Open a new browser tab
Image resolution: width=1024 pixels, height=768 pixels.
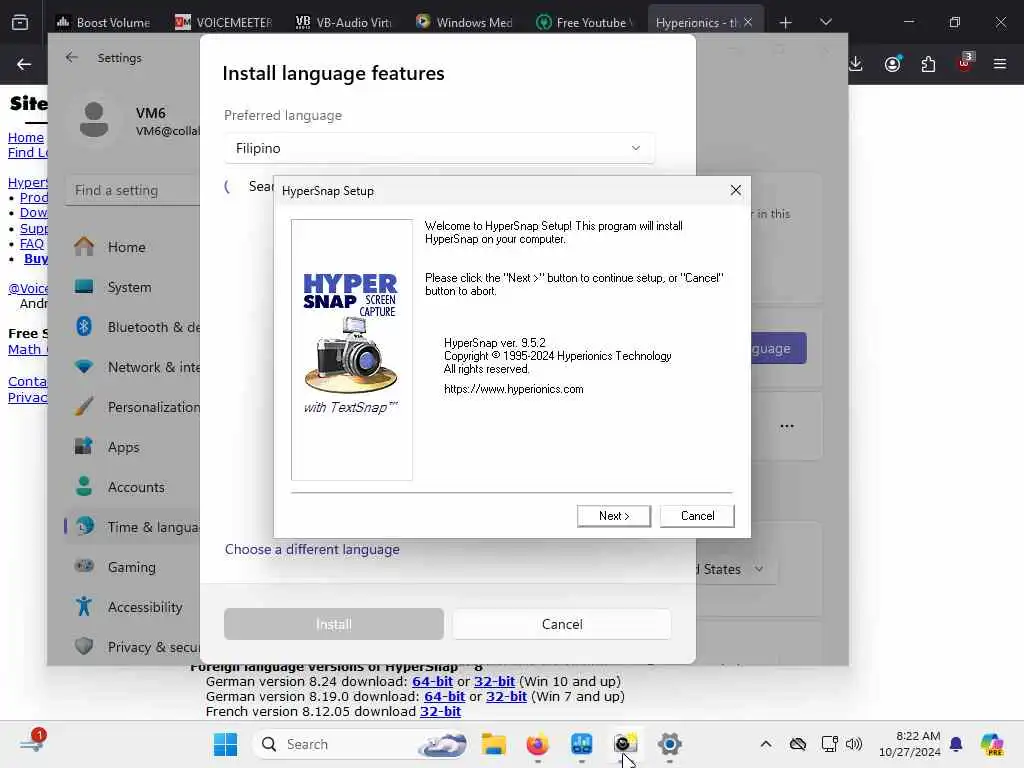click(786, 23)
